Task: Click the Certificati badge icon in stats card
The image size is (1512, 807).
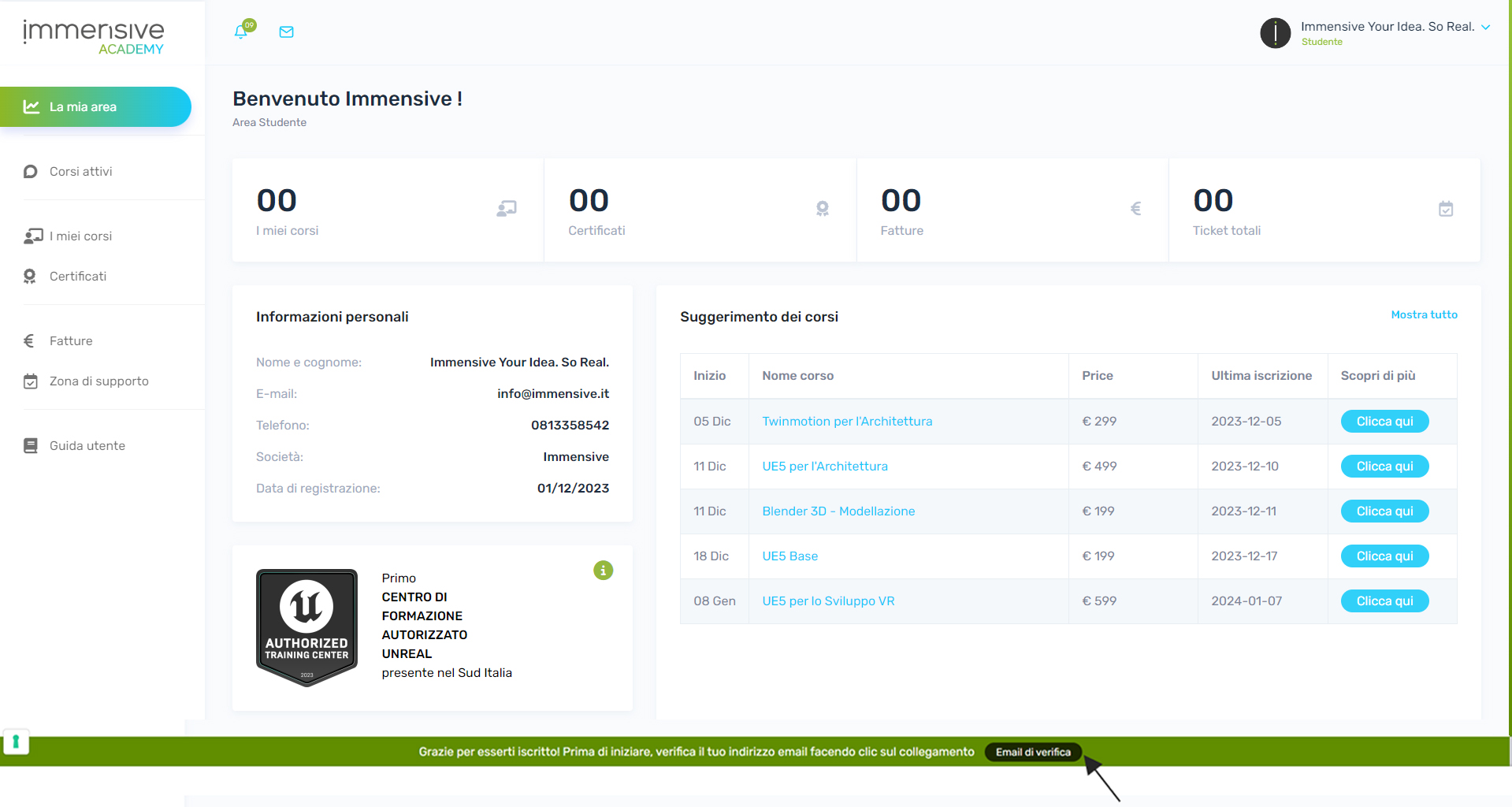Action: pyautogui.click(x=823, y=209)
